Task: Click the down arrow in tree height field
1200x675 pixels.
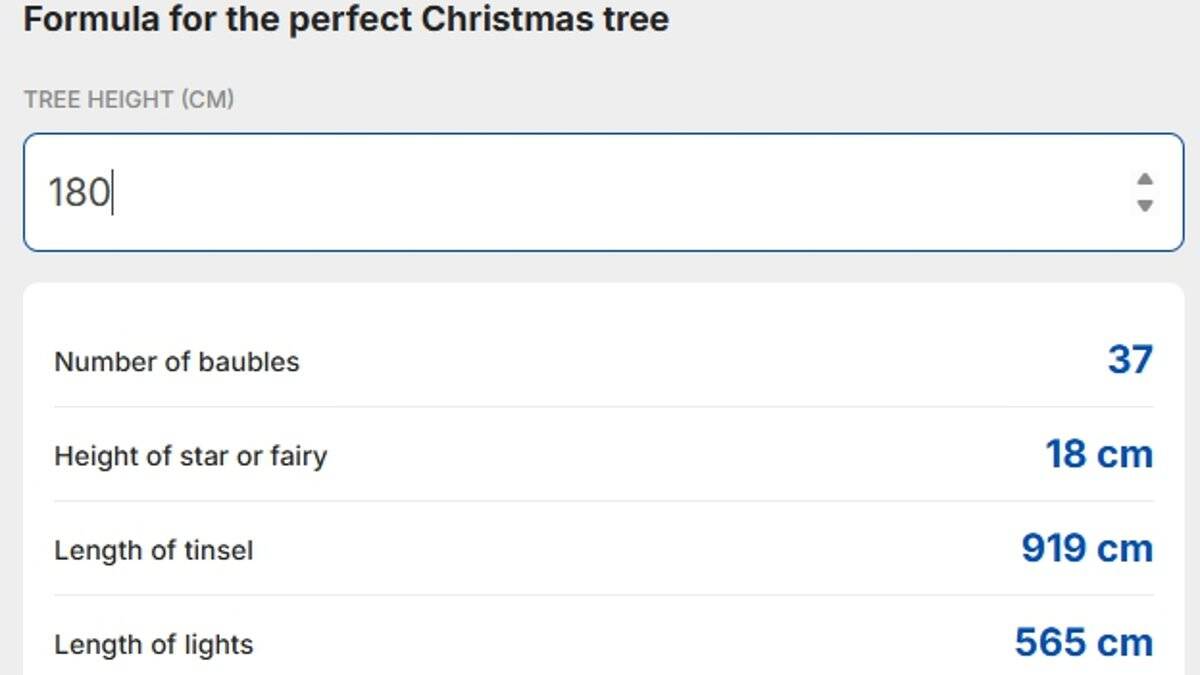Action: click(1145, 205)
